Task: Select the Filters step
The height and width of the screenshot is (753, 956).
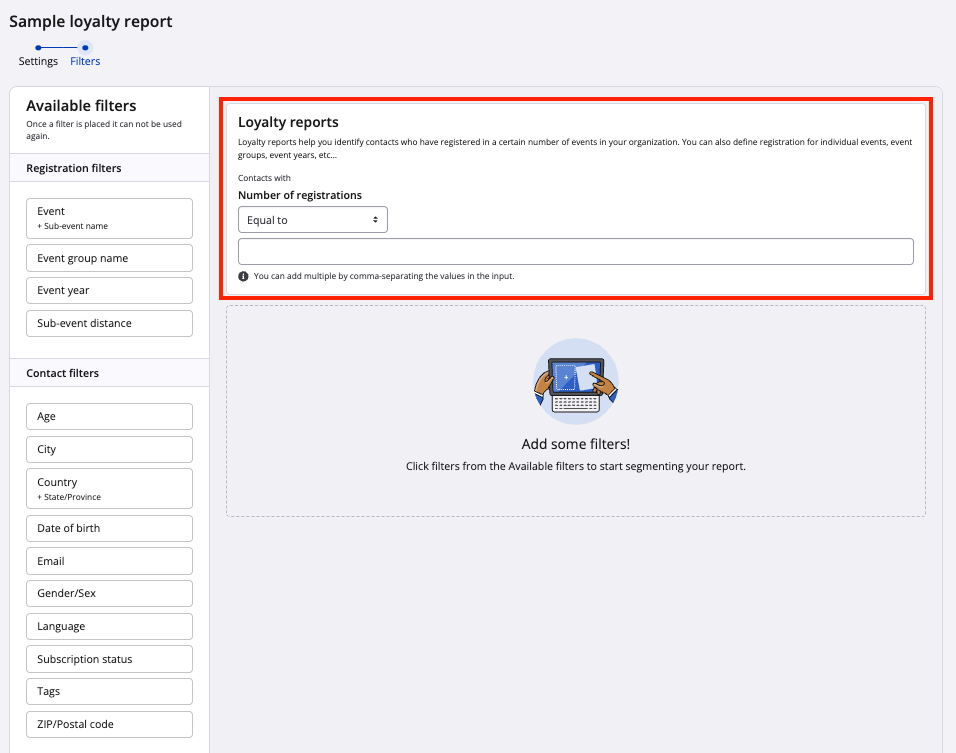Action: pos(85,61)
